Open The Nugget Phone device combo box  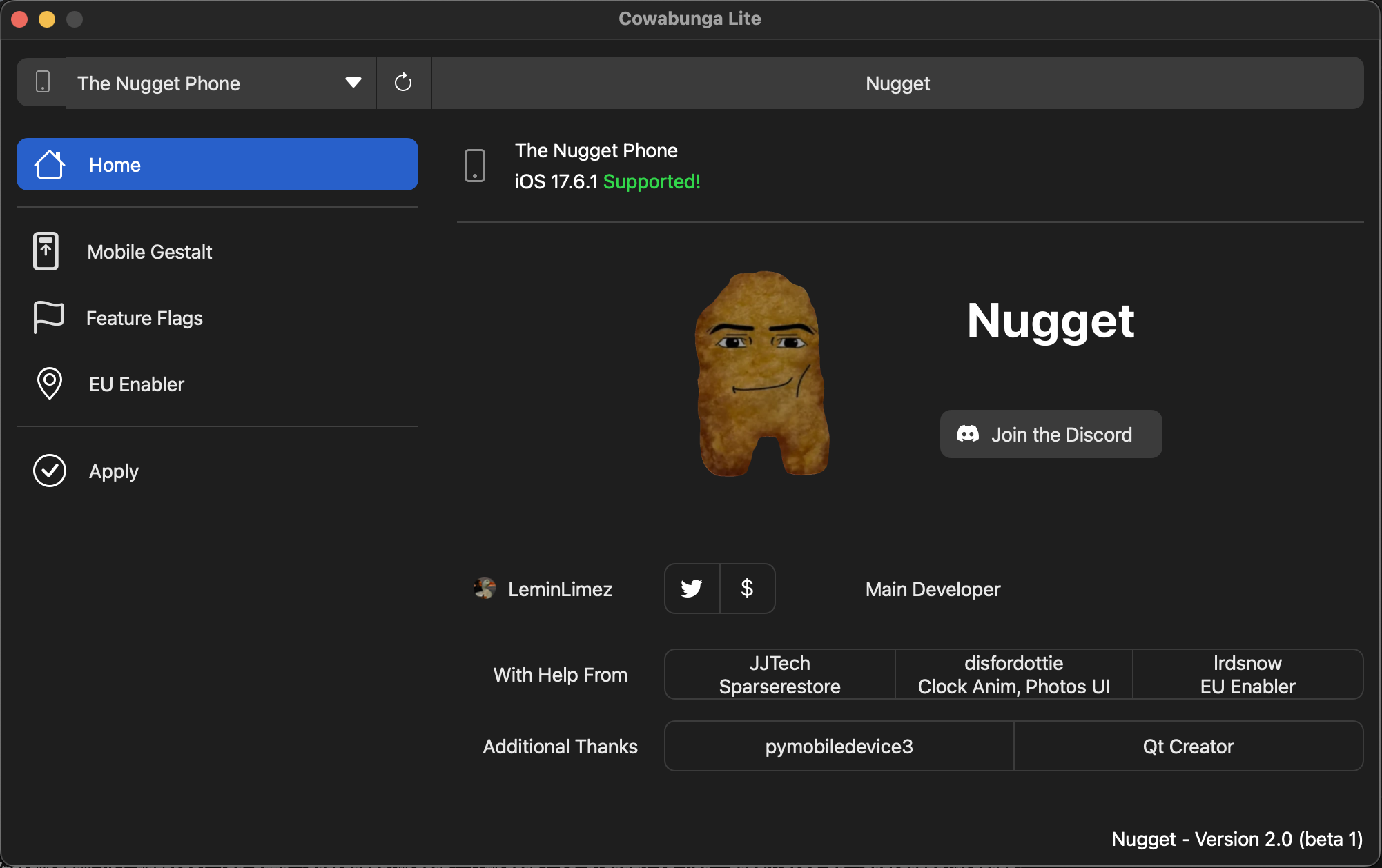point(207,83)
